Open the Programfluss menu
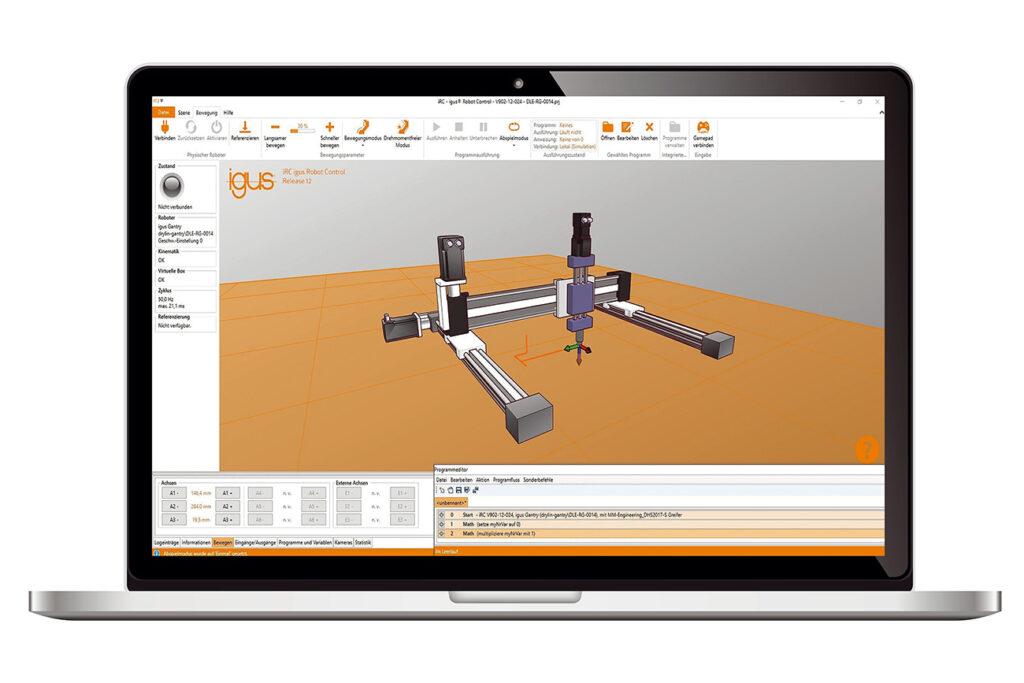Viewport: 1024px width, 683px height. click(x=506, y=480)
